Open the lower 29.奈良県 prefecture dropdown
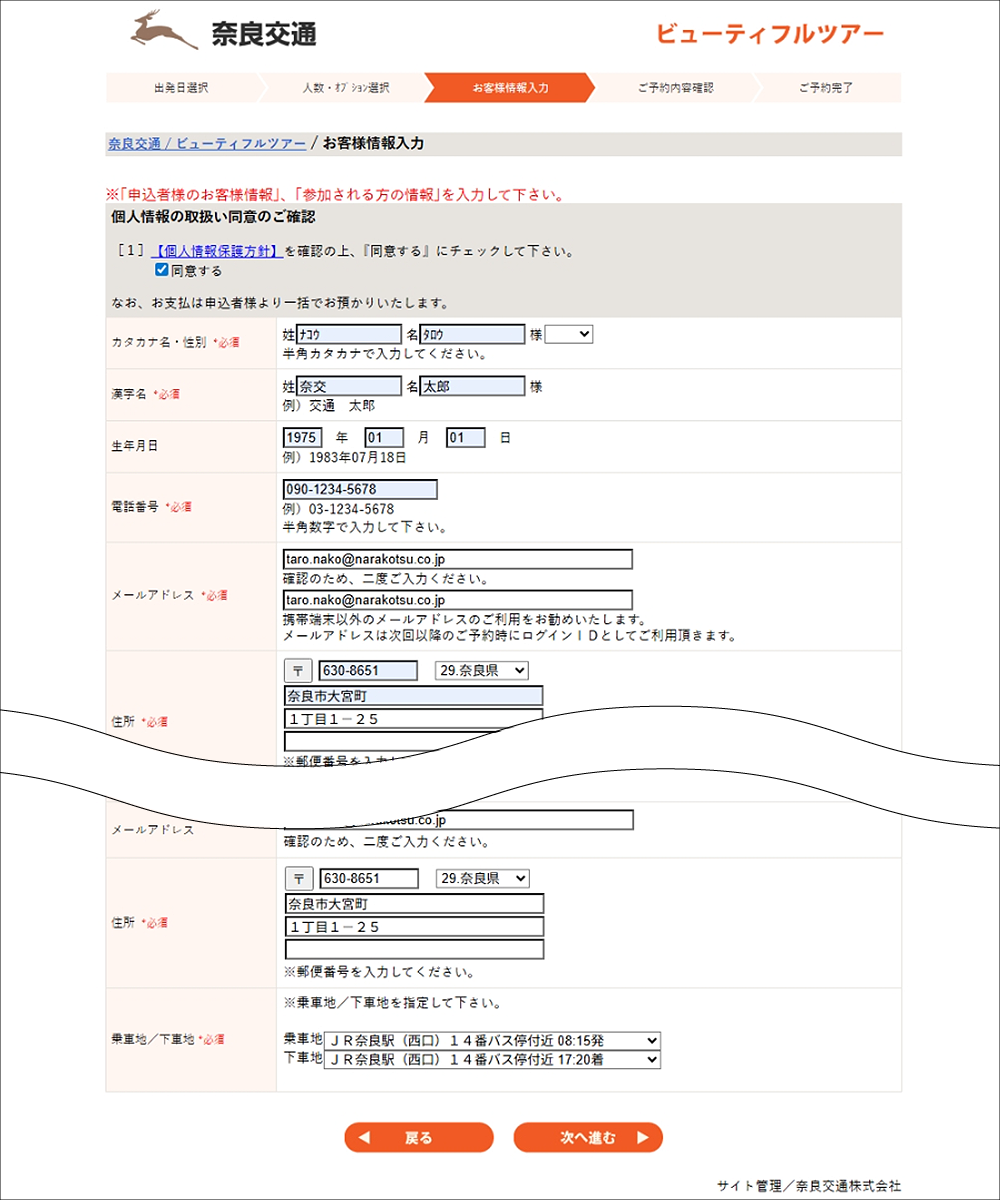This screenshot has width=1000, height=1200. coord(482,878)
